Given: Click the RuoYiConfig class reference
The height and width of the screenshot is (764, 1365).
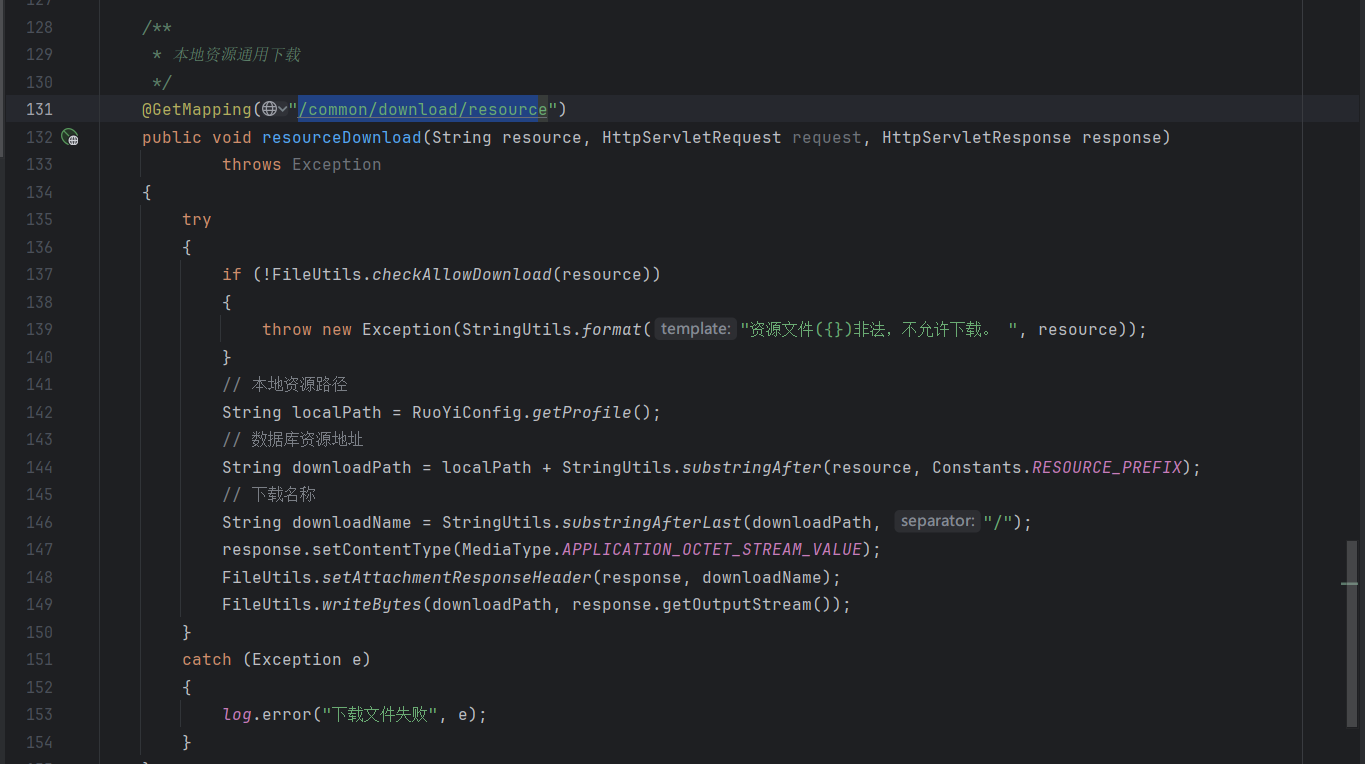Looking at the screenshot, I should [x=467, y=412].
